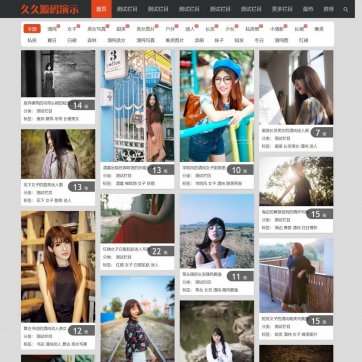The image size is (362, 362).
Task: Open the black-and-white street photo thumbnail
Action: [58, 74]
